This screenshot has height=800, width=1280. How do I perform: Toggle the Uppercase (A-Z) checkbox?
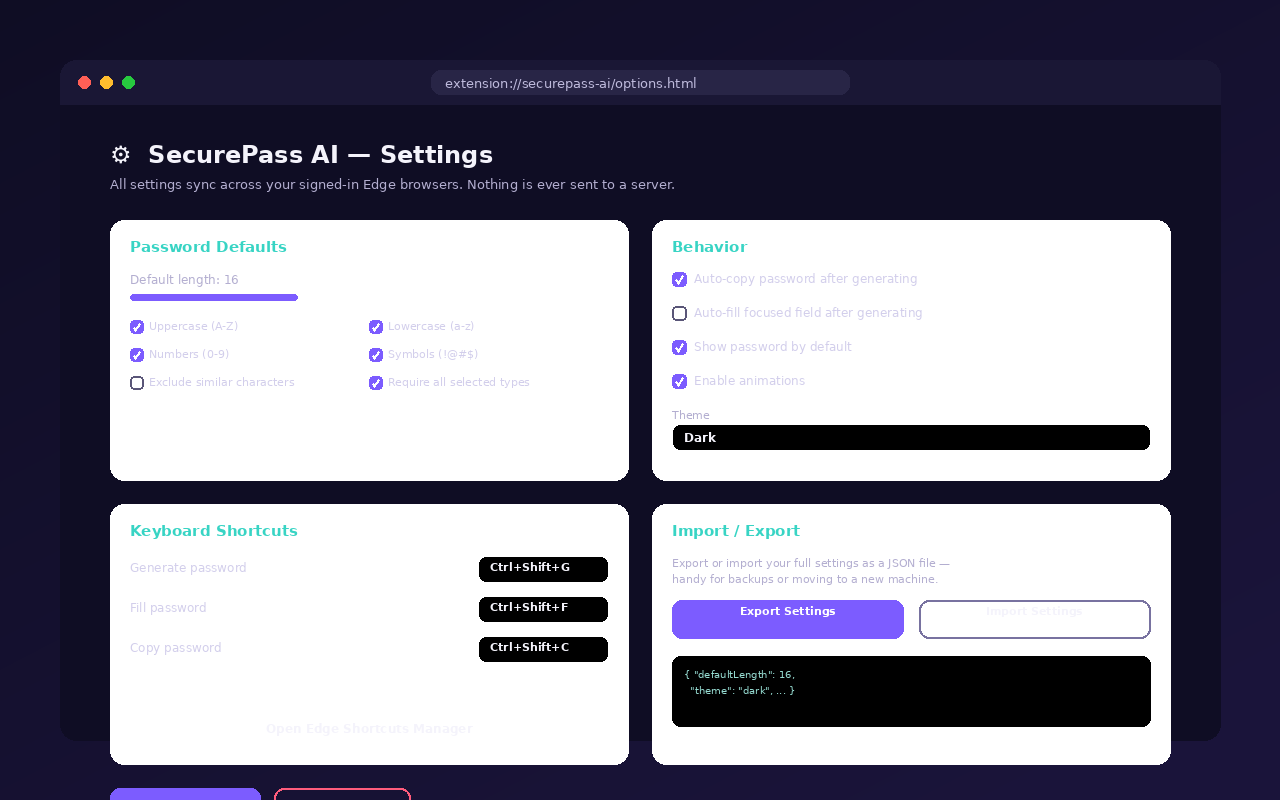(x=137, y=327)
